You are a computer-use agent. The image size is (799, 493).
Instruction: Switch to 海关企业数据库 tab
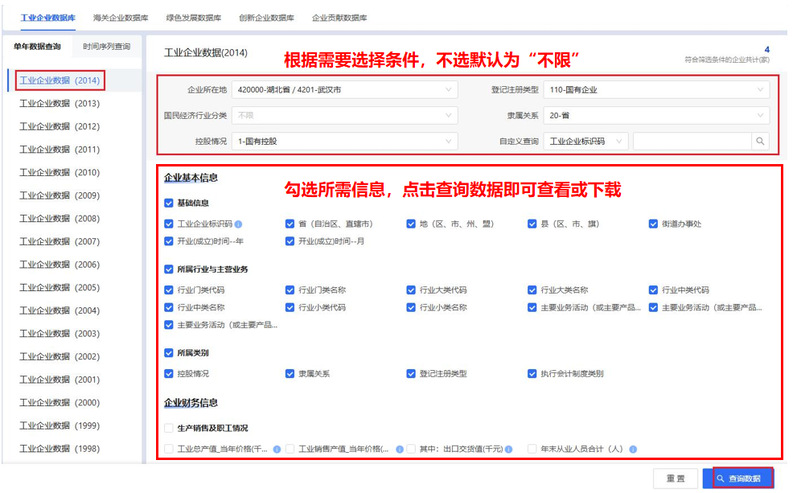click(120, 18)
